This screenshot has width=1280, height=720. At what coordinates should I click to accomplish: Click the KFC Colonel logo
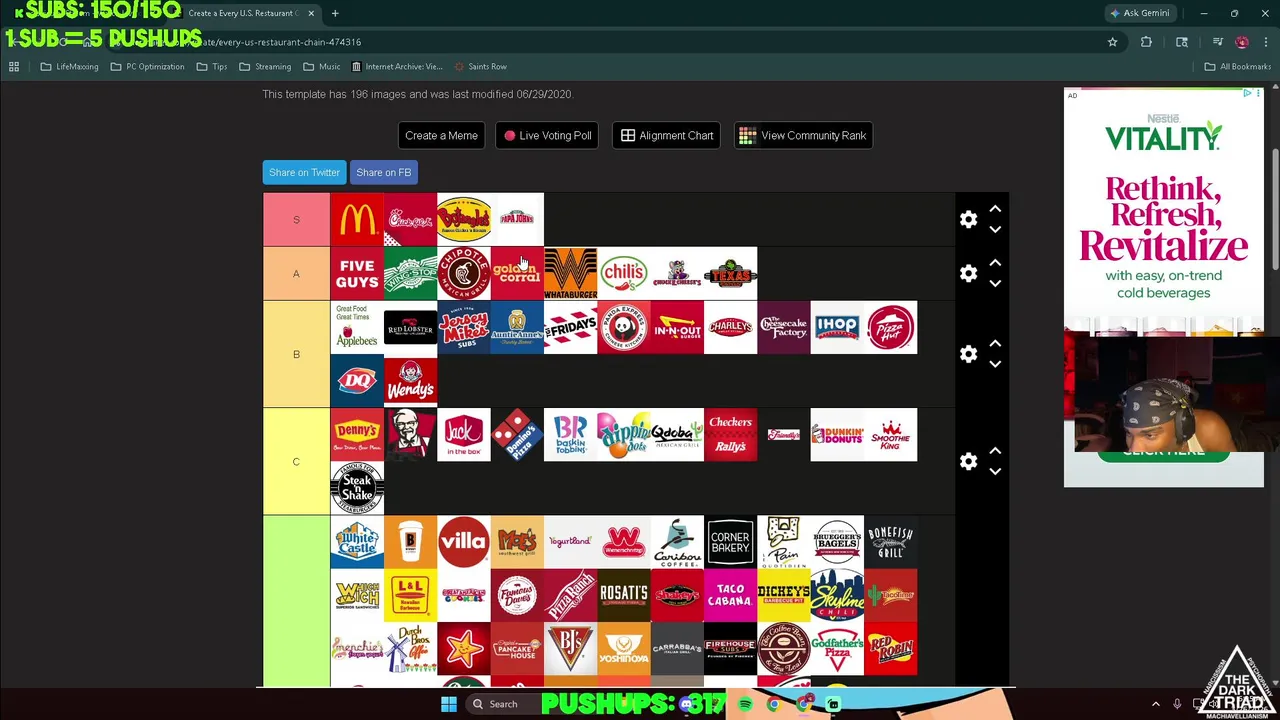[x=410, y=435]
